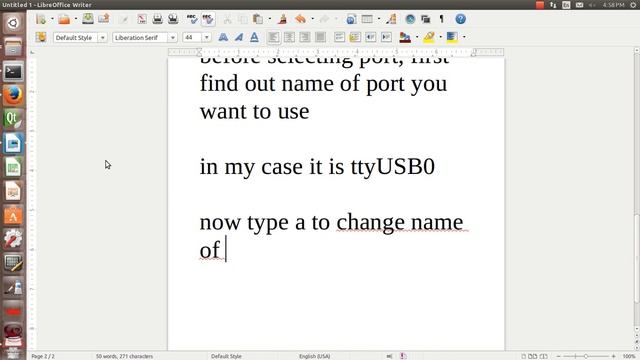Screen dimensions: 640x360
Task: Click the Liberation Serif font name field
Action: 140,38
